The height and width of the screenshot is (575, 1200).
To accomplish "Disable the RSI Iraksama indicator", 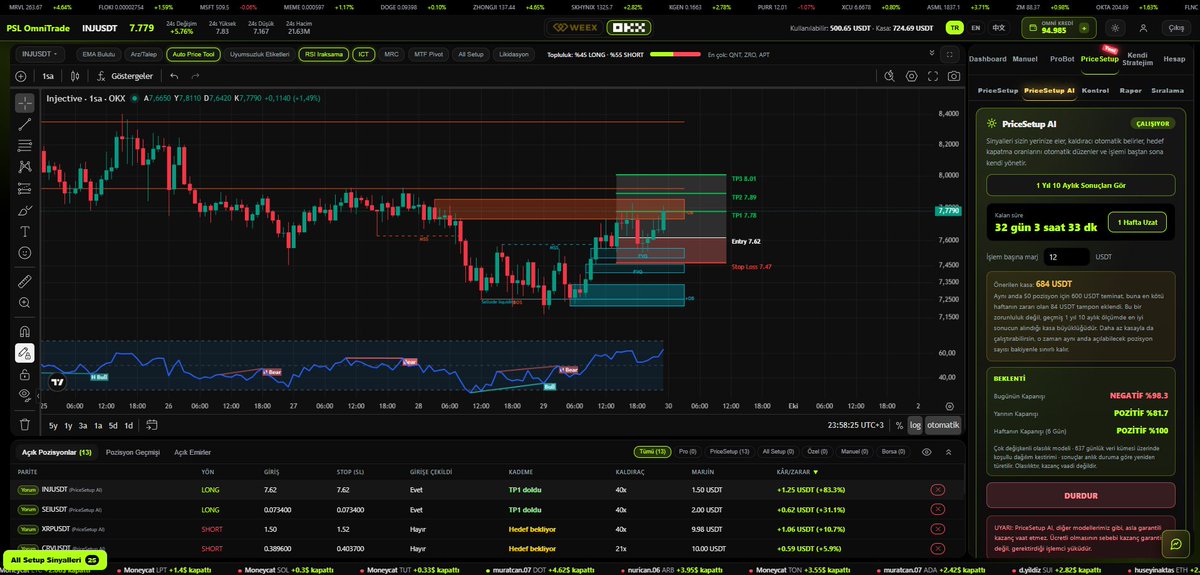I will (322, 53).
